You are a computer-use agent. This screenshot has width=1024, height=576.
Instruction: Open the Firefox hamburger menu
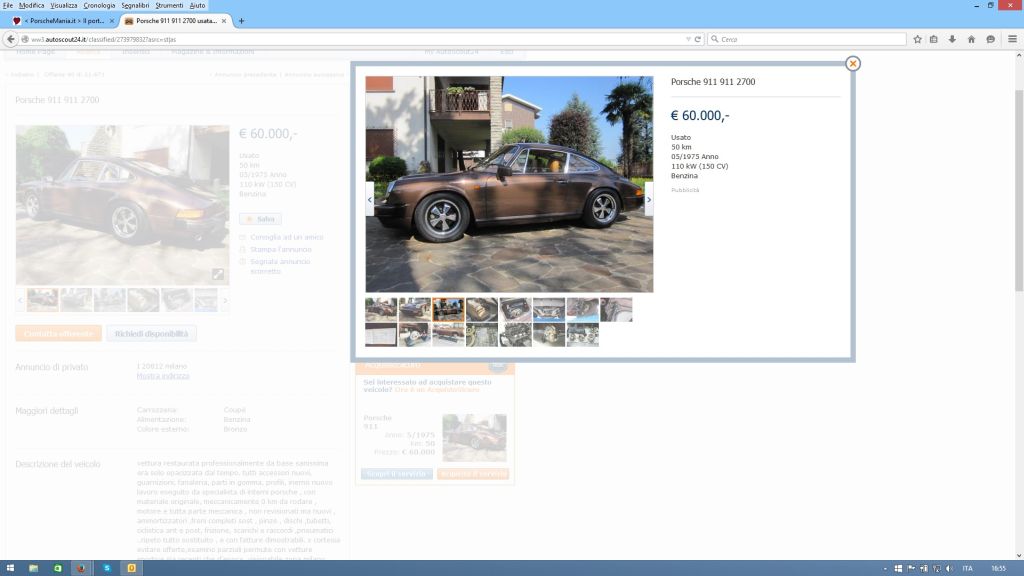1012,39
